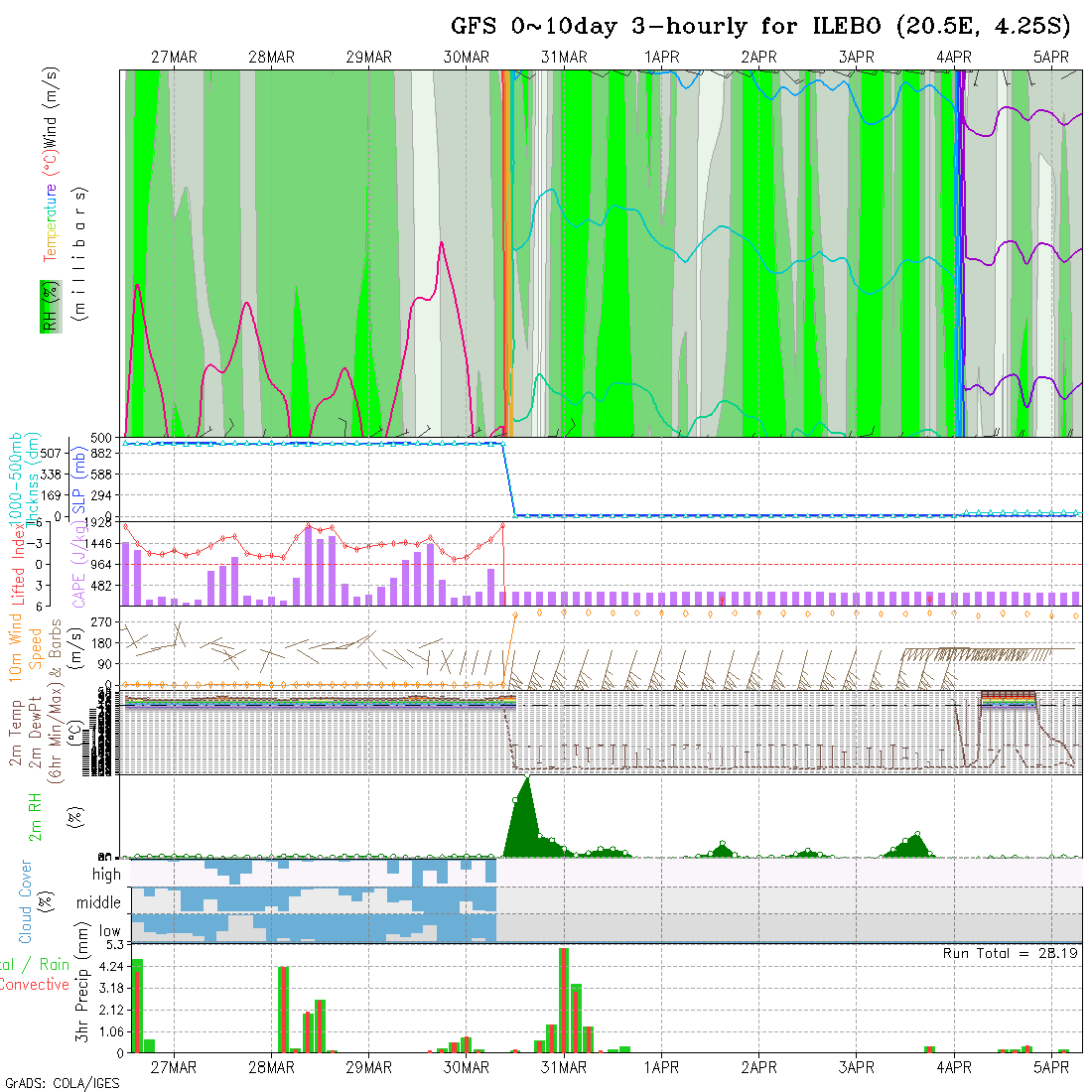Click the 31MAR label on the bottom axis

pos(564,1067)
